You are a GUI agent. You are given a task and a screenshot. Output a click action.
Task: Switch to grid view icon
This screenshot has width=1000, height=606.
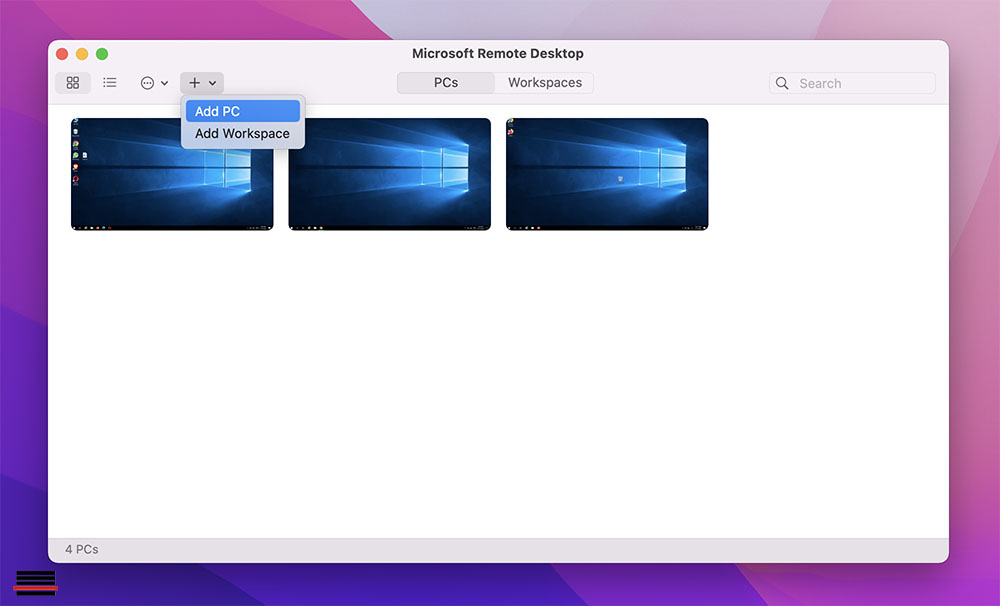(73, 83)
